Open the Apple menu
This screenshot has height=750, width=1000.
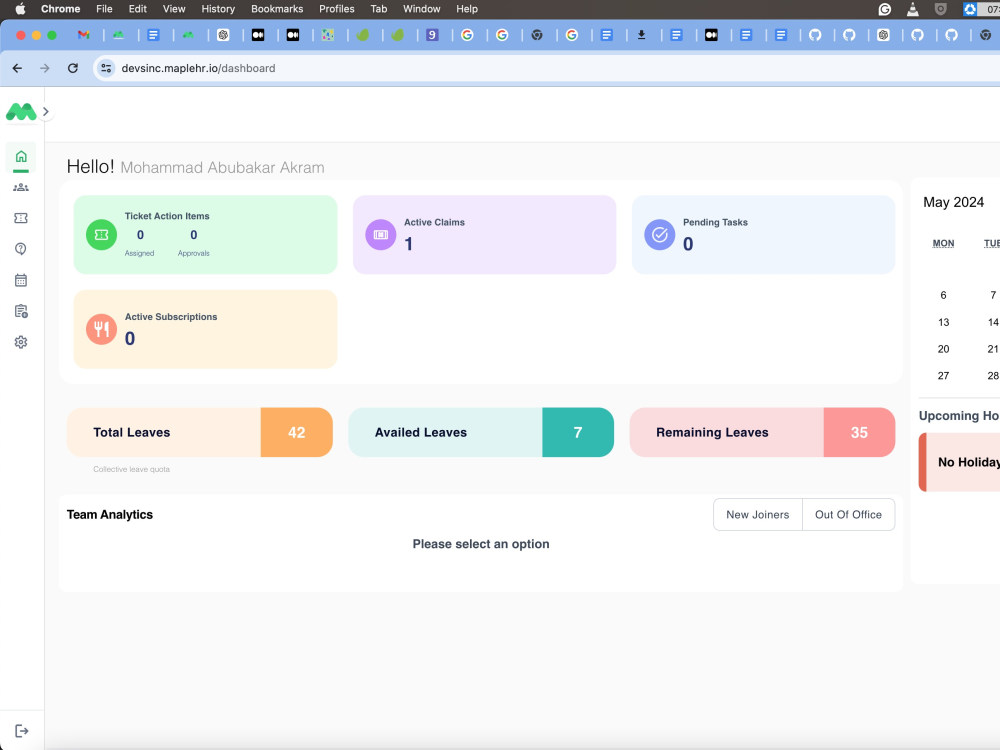coord(20,9)
